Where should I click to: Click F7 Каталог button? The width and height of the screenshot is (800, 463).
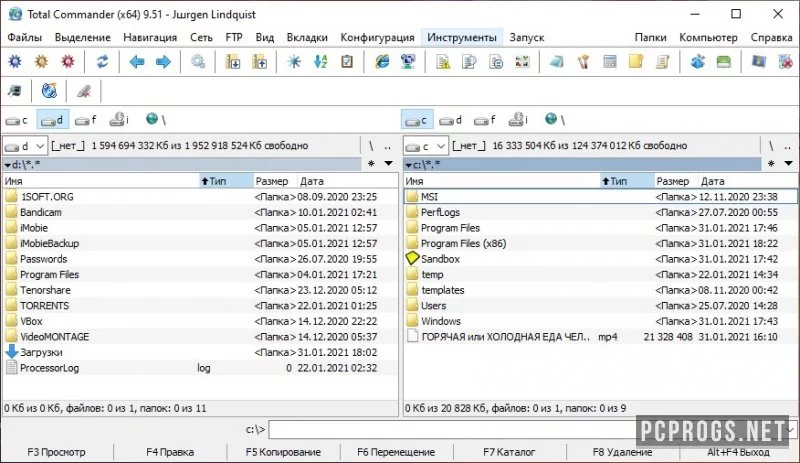(509, 452)
